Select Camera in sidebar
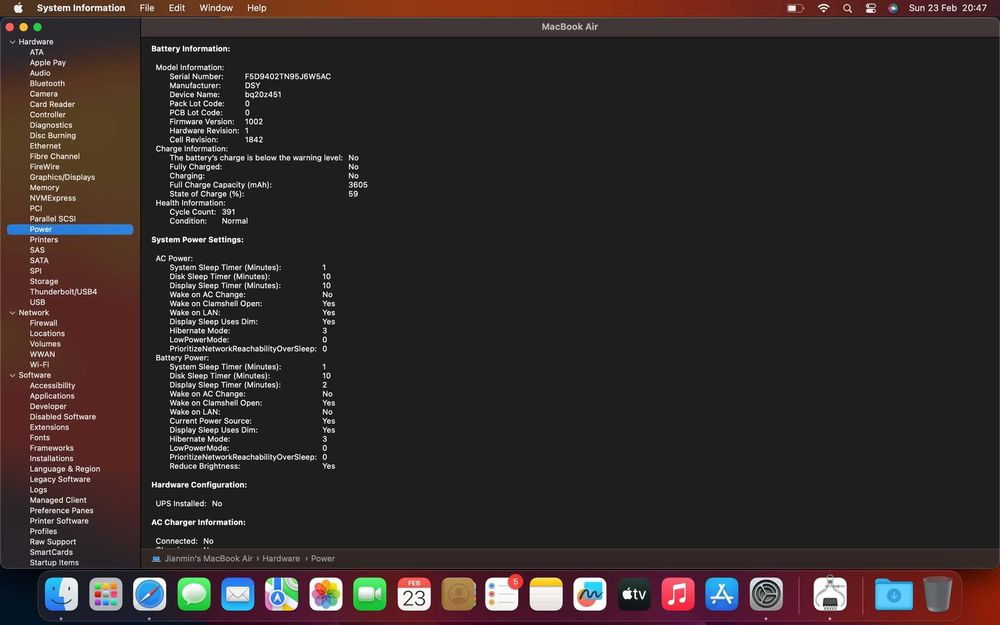The height and width of the screenshot is (625, 1000). 43,94
